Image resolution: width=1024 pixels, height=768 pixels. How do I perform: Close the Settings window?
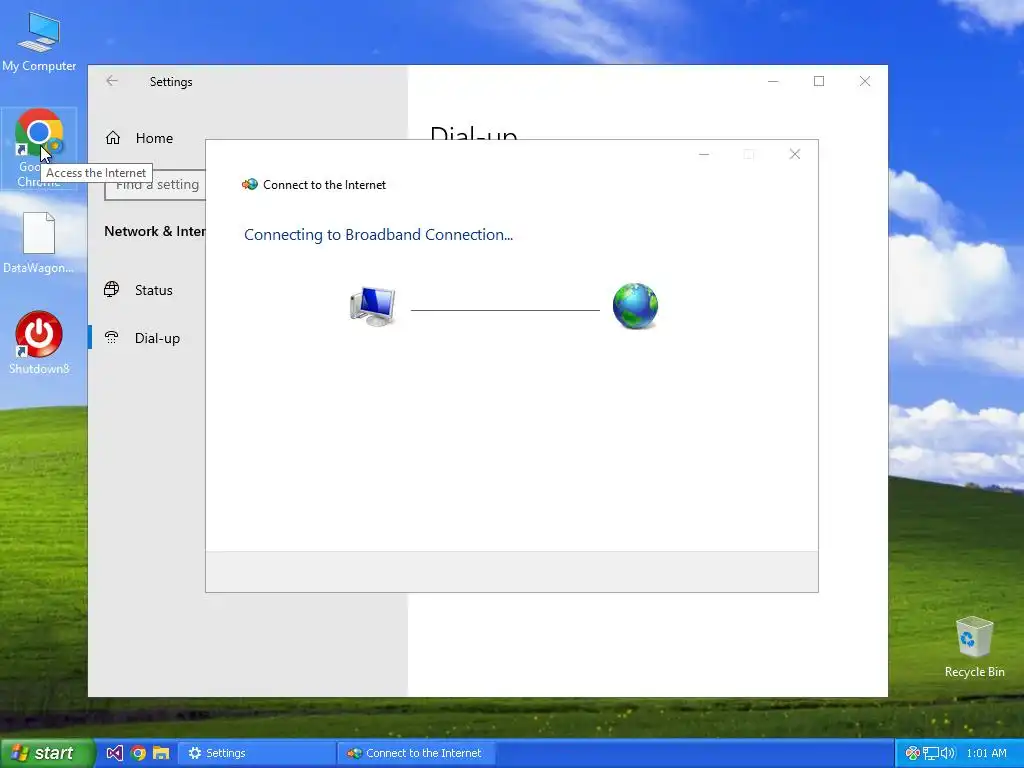click(865, 81)
